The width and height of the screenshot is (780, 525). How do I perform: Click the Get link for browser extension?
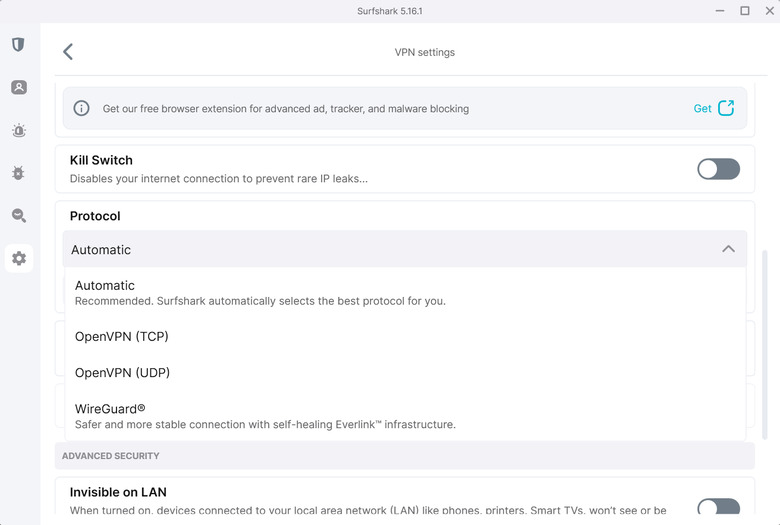tap(702, 108)
